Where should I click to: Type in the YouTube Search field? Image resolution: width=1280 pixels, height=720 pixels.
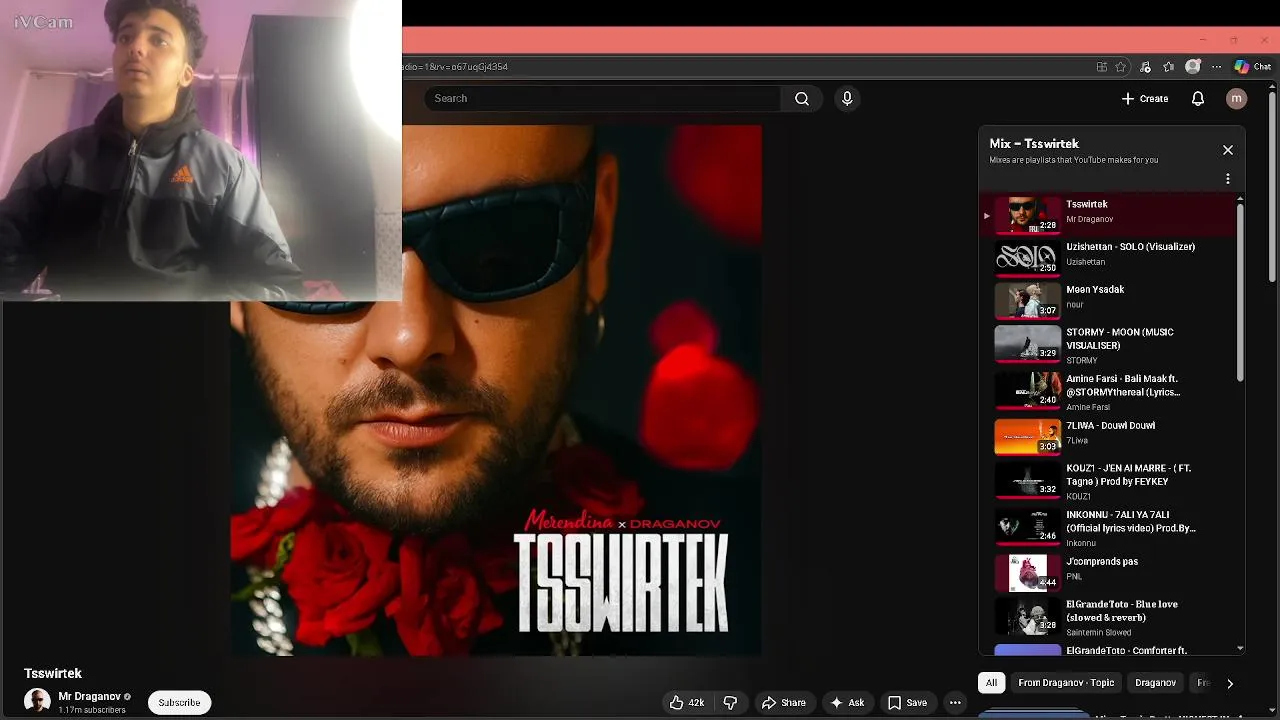pyautogui.click(x=602, y=98)
